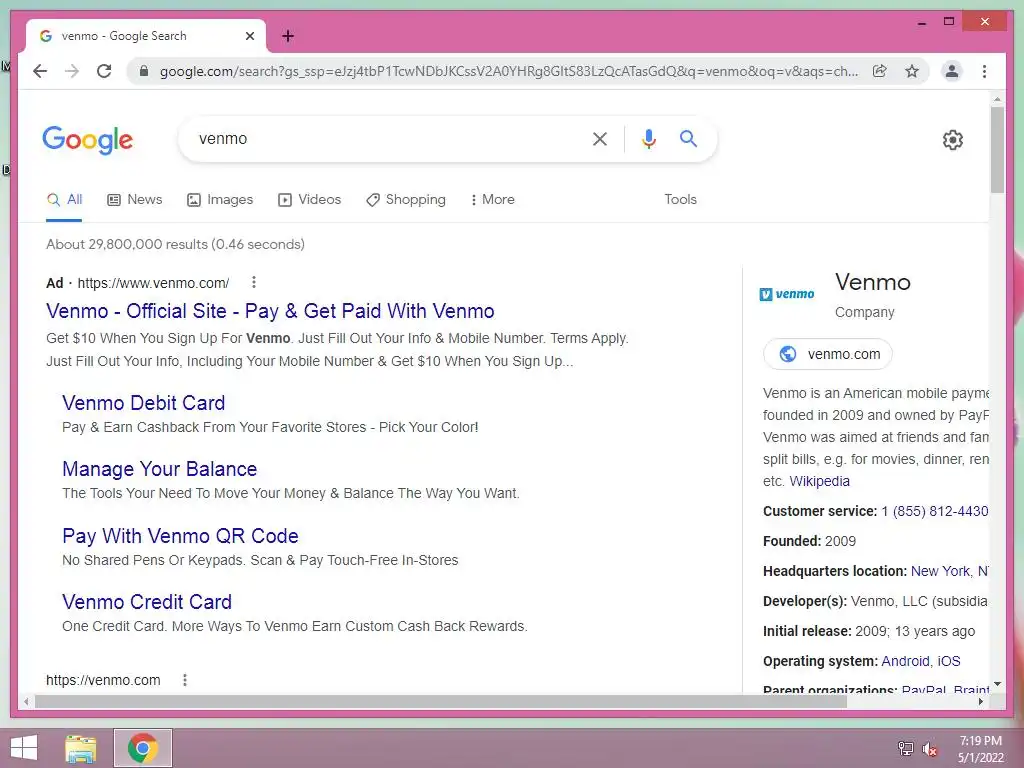Switch to the Shopping tab

[406, 200]
